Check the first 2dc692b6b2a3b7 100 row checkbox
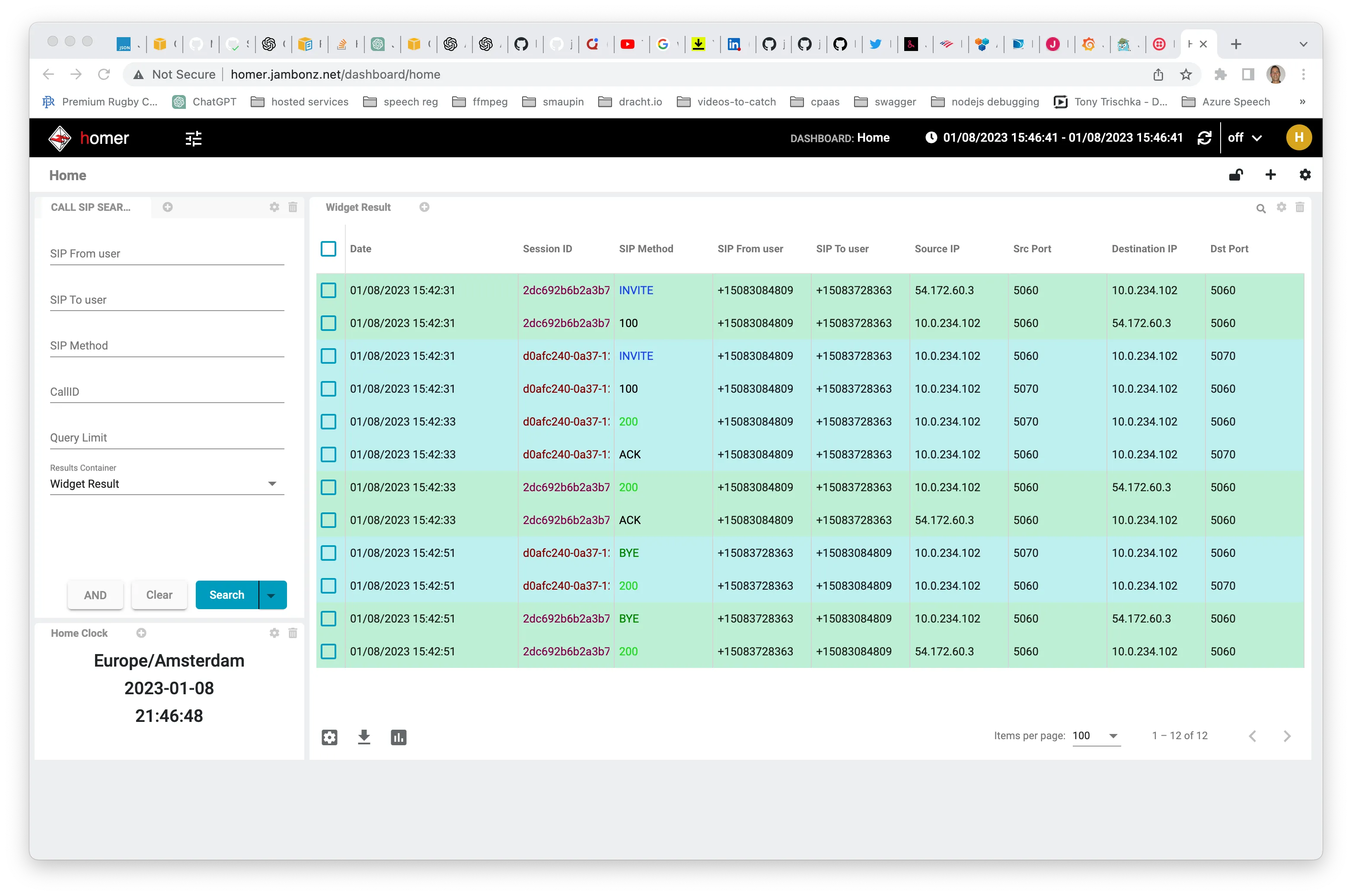Viewport: 1352px width, 896px height. click(328, 324)
